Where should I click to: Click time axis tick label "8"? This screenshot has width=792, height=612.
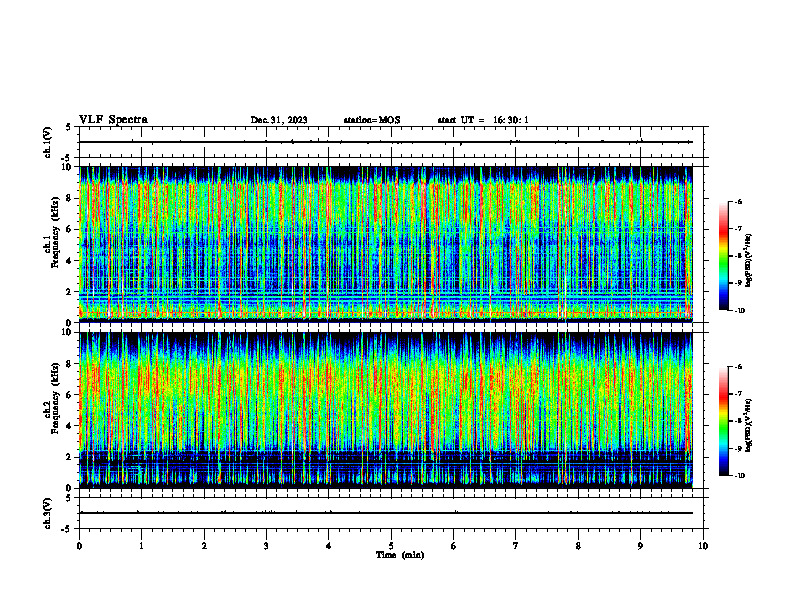pos(578,546)
